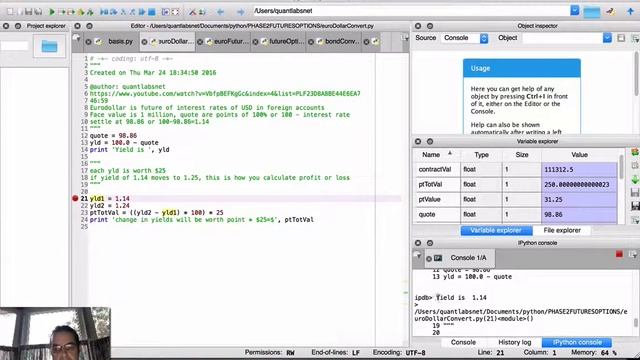
Task: Select the quote value cell 98.86
Action: pyautogui.click(x=580, y=215)
